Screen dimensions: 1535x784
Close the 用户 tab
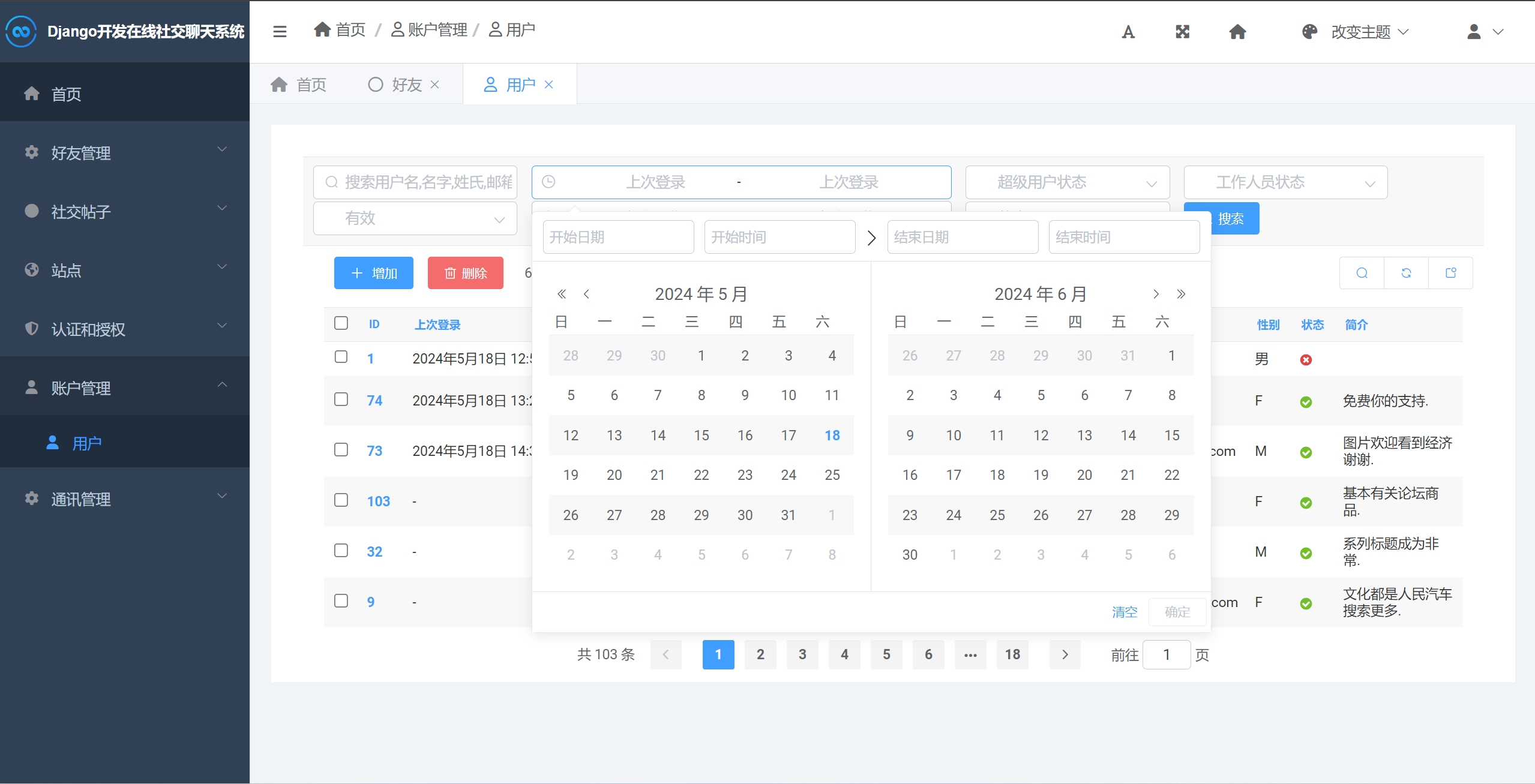[548, 85]
